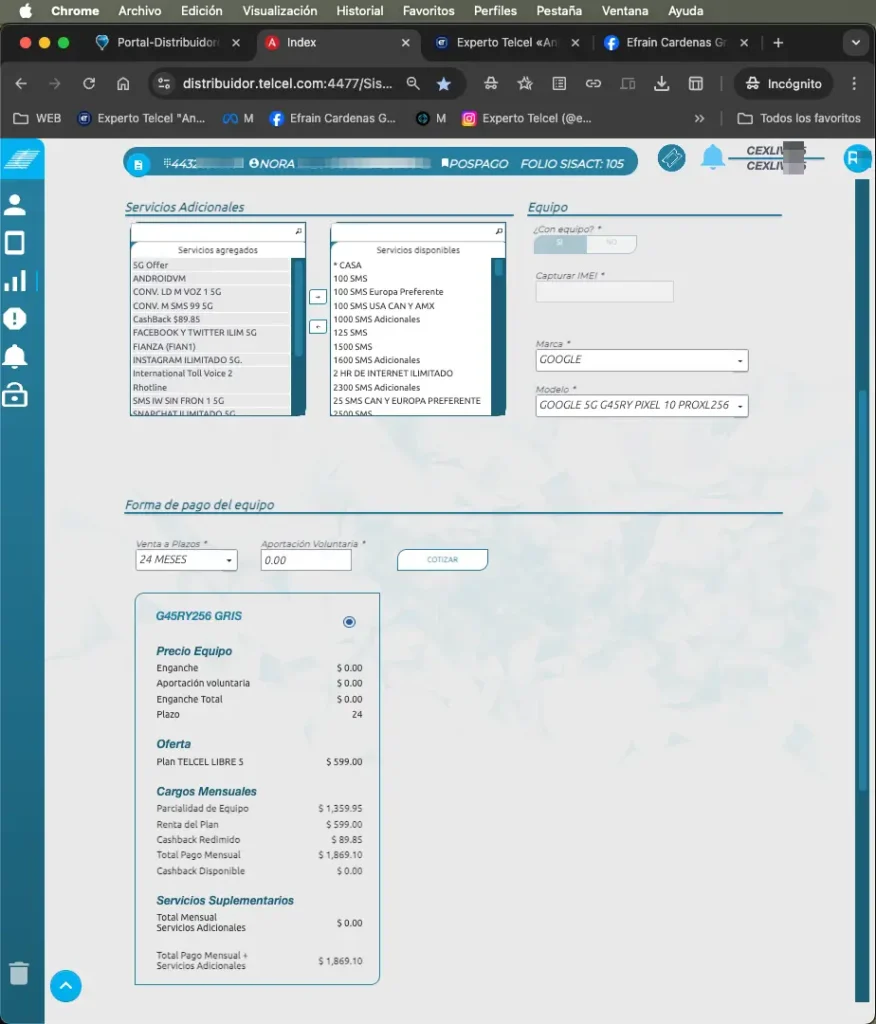Open the Archivo menu
The image size is (876, 1024).
point(139,11)
